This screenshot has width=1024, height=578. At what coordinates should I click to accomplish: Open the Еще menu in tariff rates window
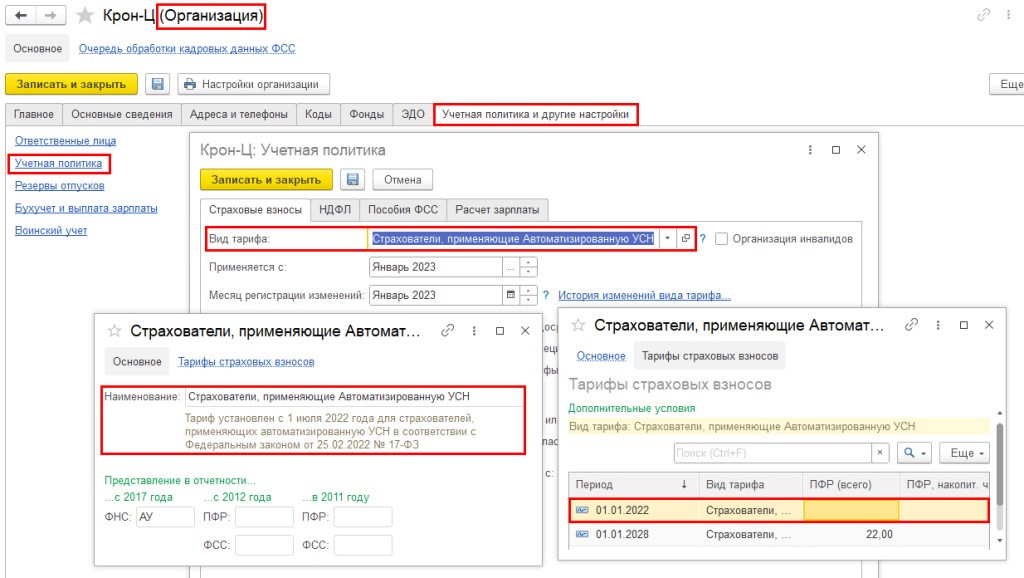click(966, 453)
